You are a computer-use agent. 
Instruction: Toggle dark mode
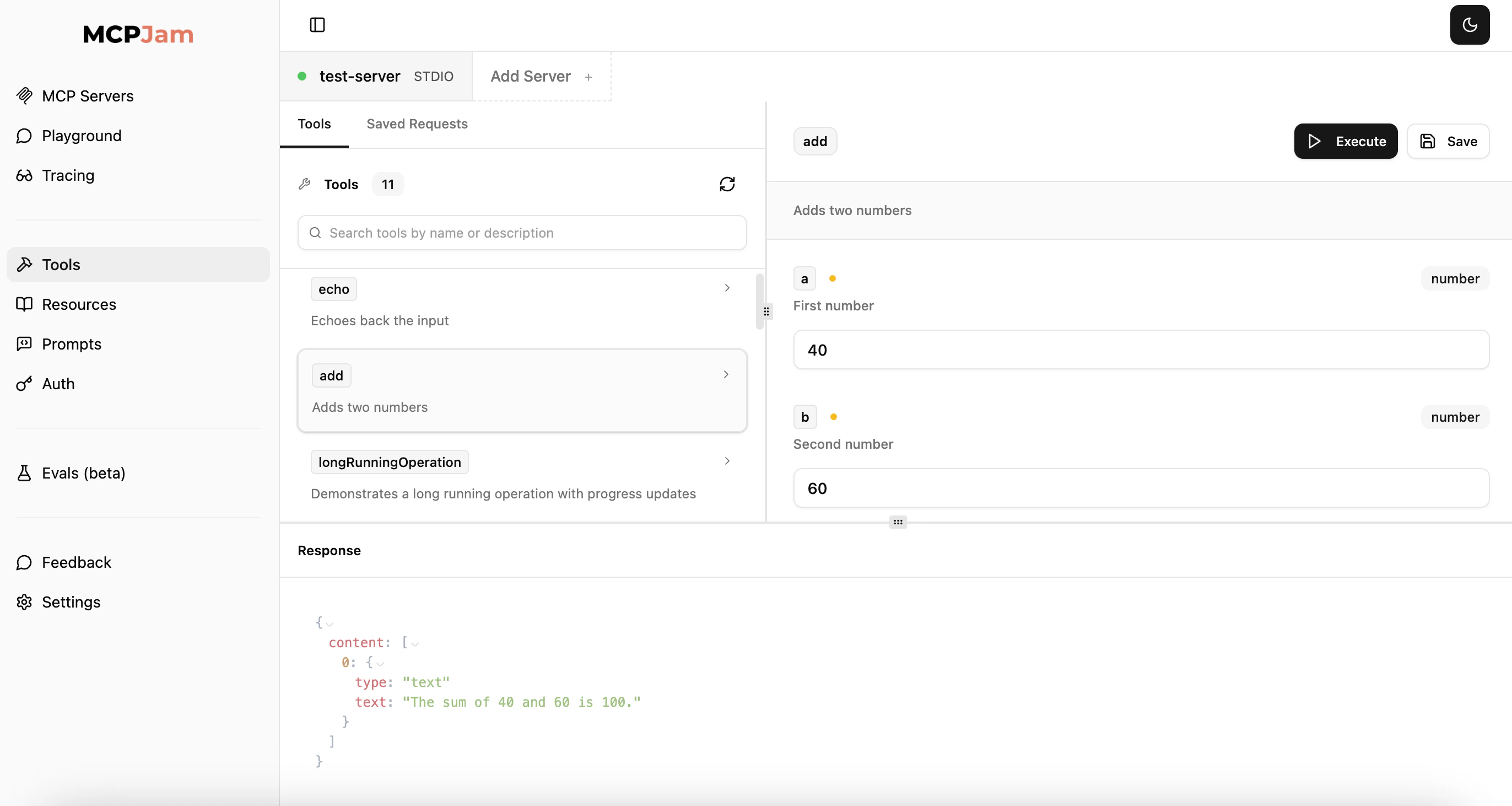pos(1470,25)
